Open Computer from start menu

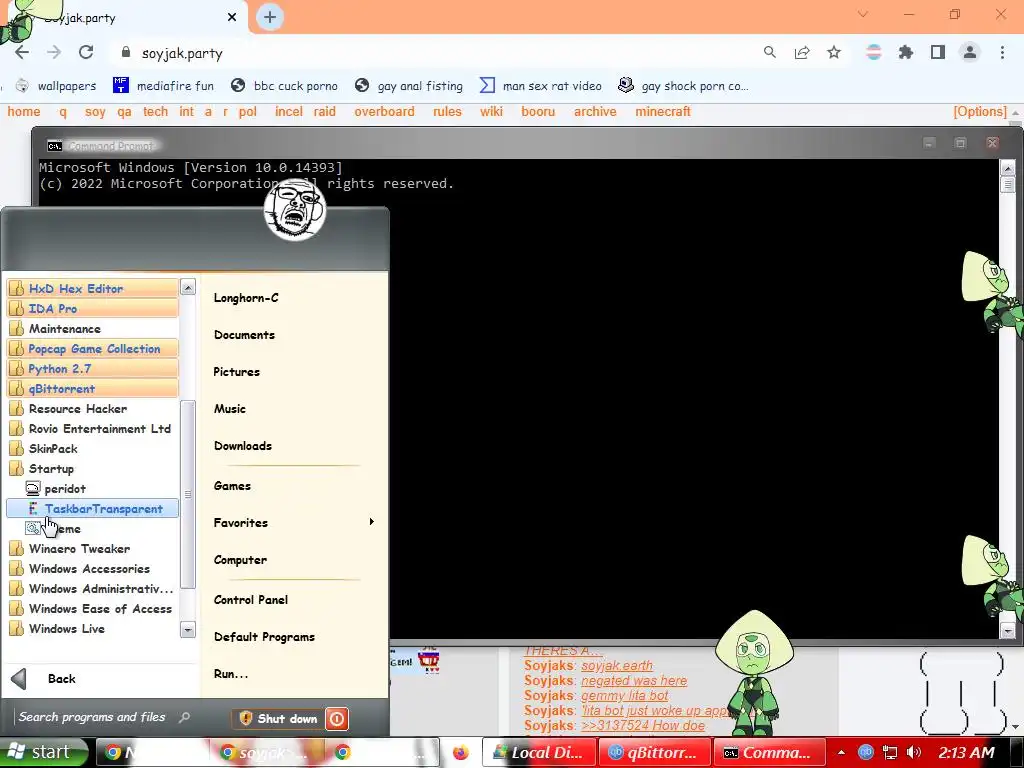(x=240, y=560)
